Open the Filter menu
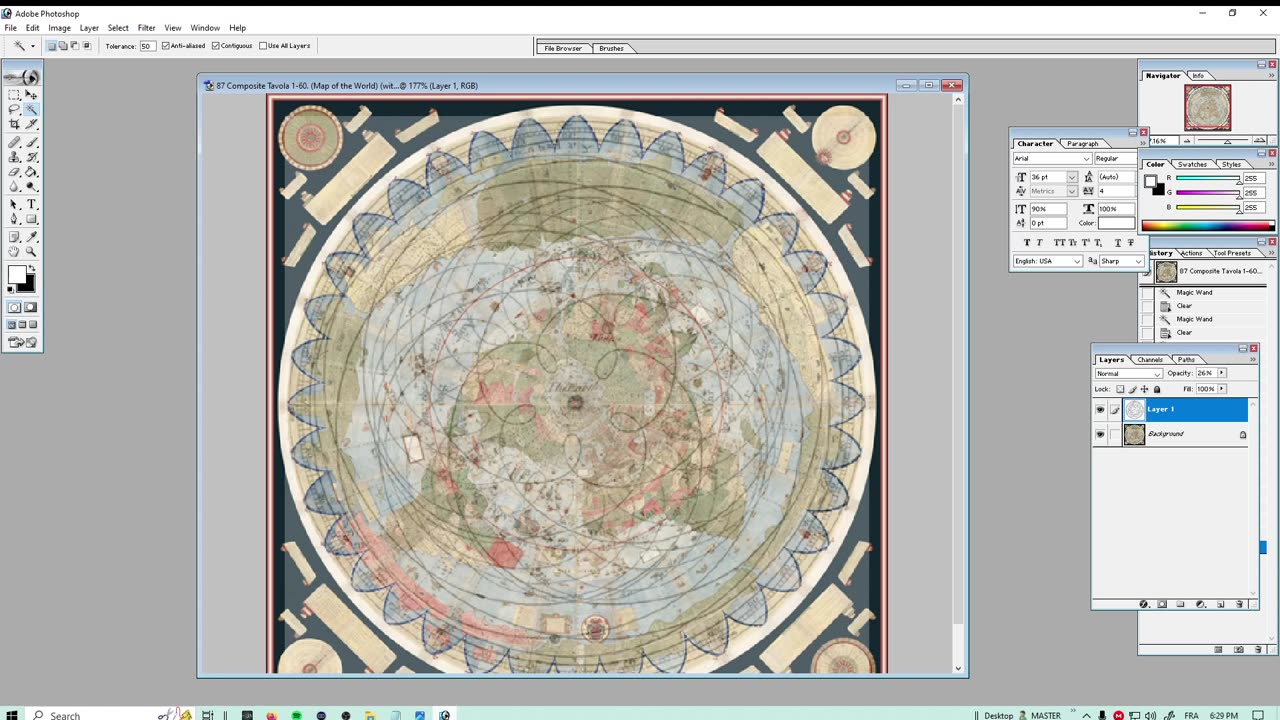This screenshot has width=1280, height=720. click(146, 28)
